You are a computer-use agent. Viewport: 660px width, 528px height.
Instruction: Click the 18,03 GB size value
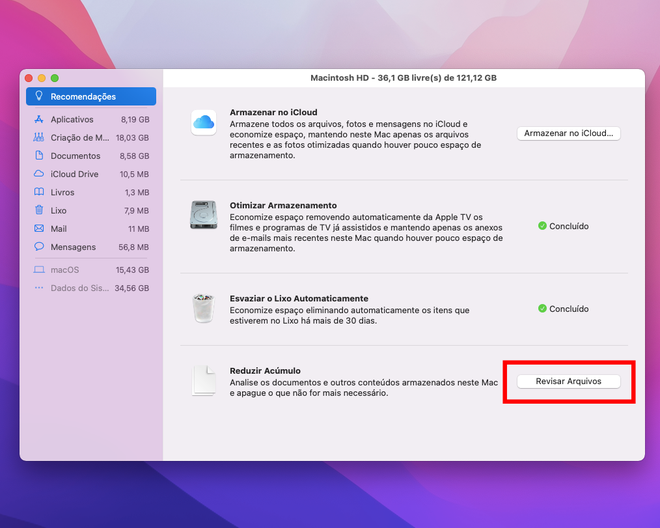132,138
